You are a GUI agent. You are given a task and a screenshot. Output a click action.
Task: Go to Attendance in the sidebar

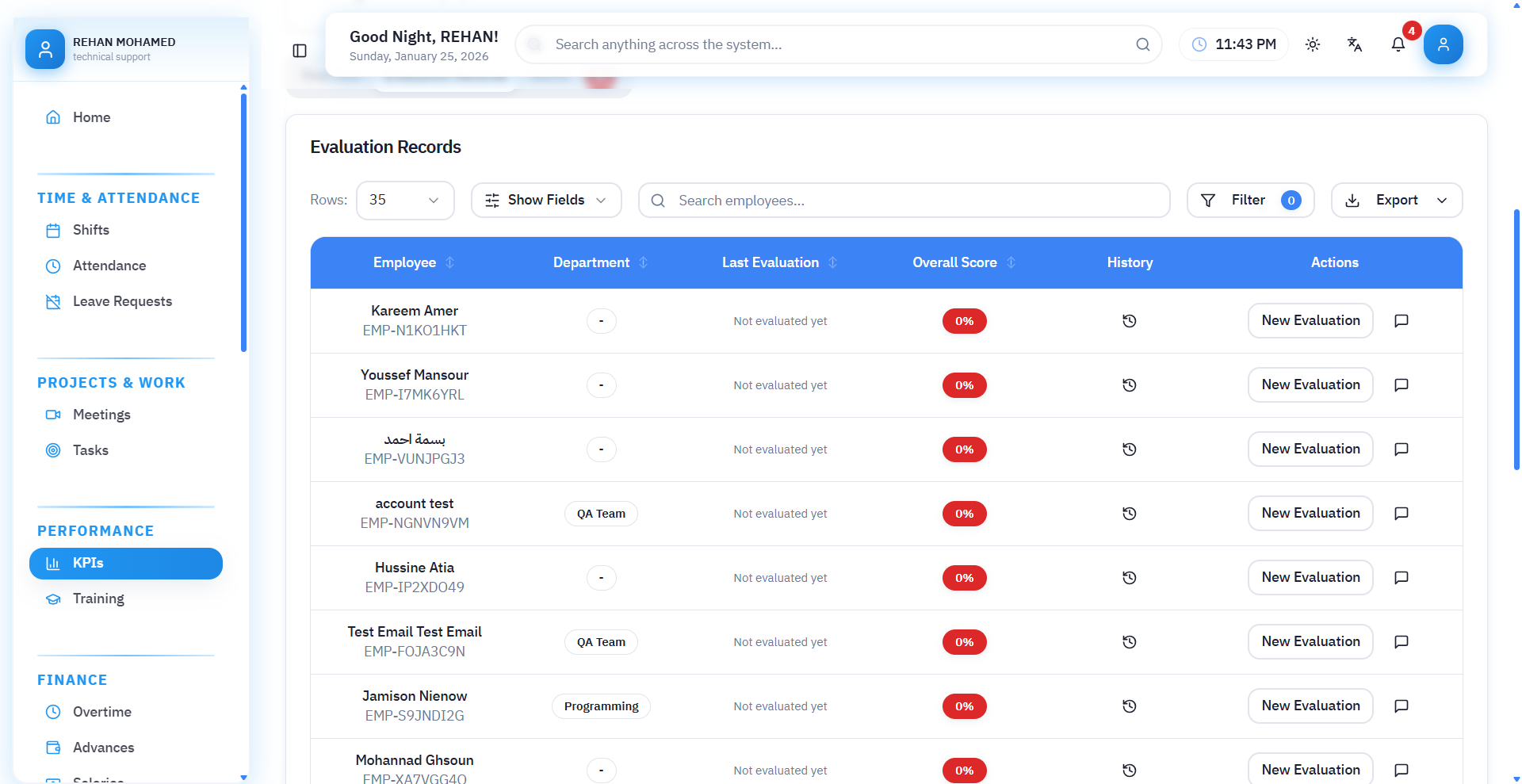109,266
